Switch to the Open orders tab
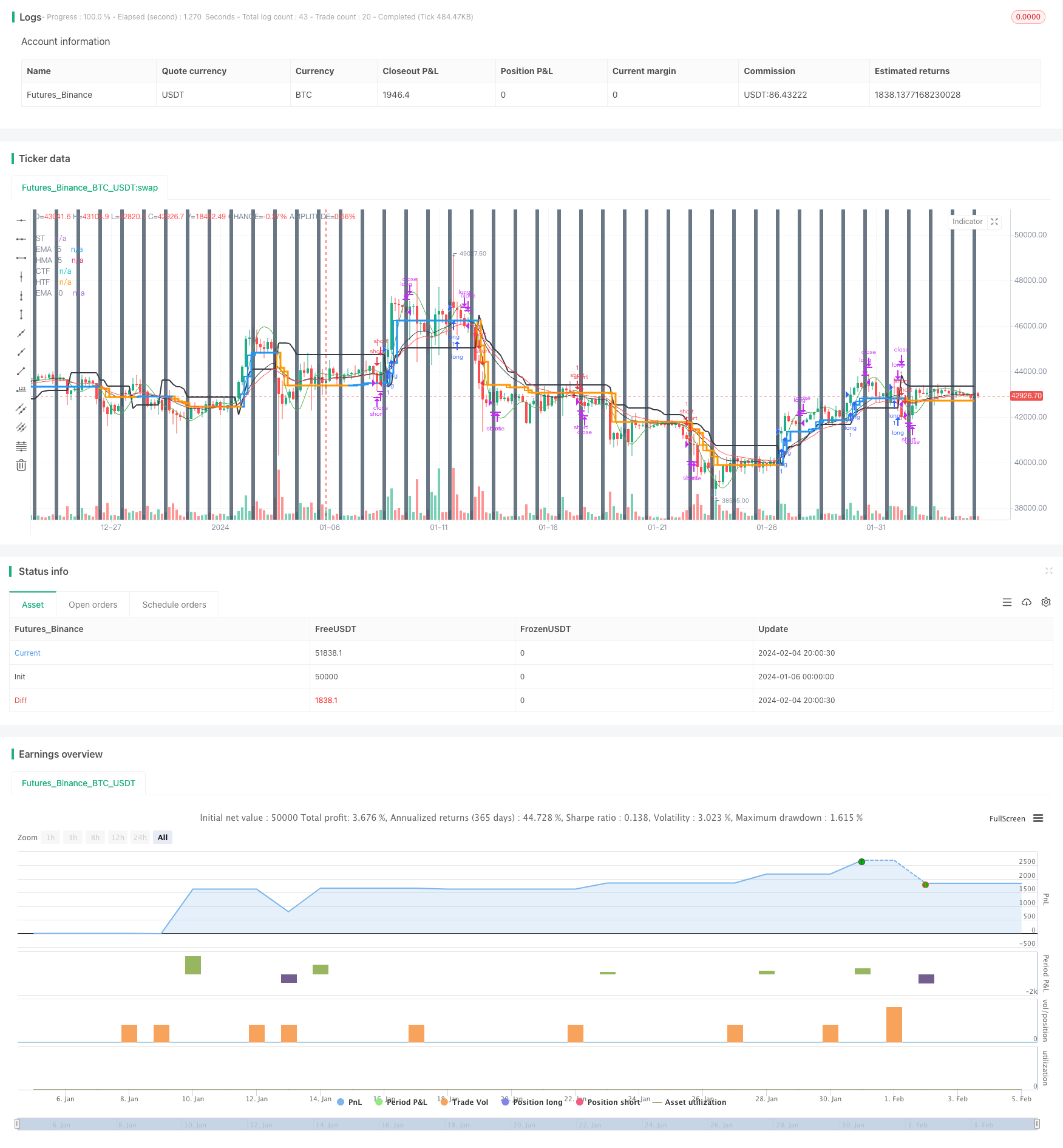The image size is (1063, 1148). pyautogui.click(x=93, y=605)
